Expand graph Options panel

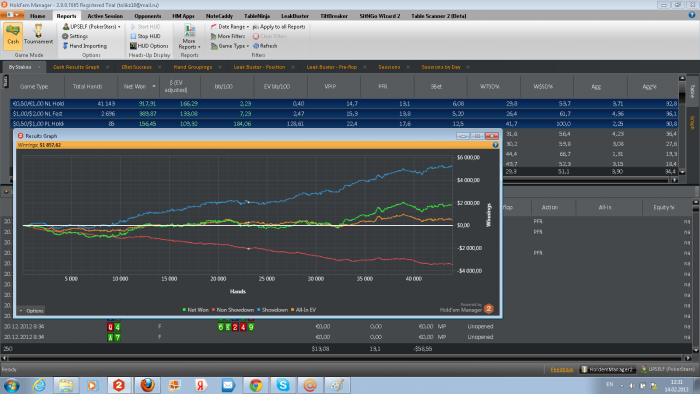(31, 311)
